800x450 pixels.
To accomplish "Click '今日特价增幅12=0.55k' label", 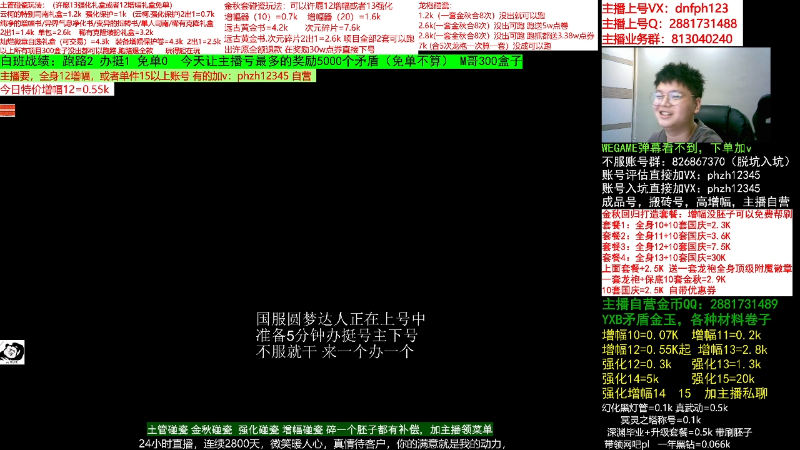I will (55, 90).
